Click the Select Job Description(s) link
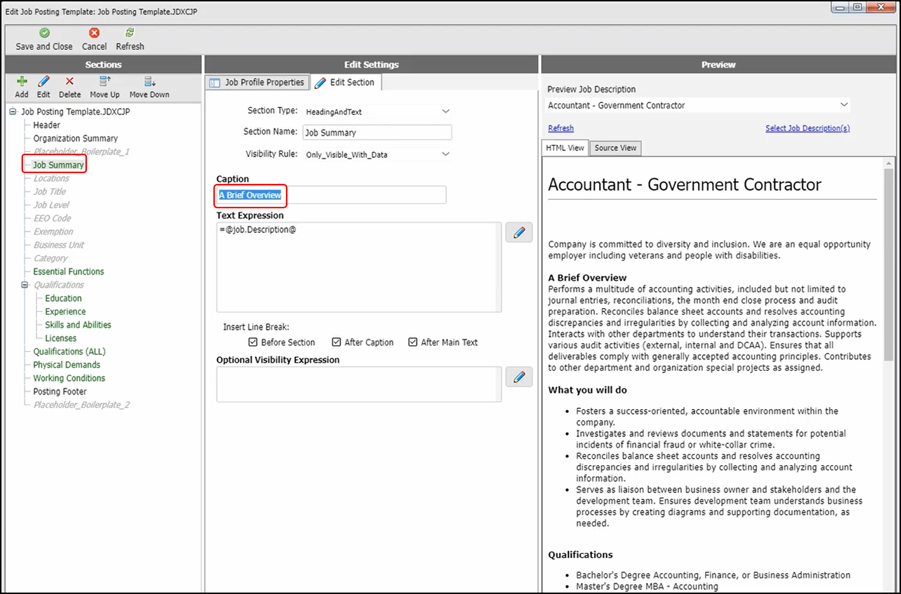901x594 pixels. [x=807, y=128]
